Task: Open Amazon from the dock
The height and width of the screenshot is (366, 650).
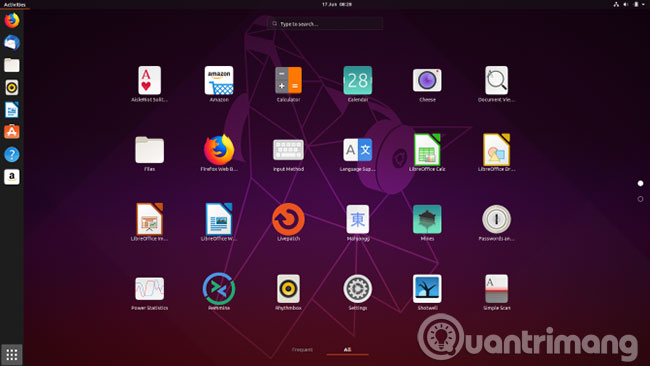Action: pos(12,177)
